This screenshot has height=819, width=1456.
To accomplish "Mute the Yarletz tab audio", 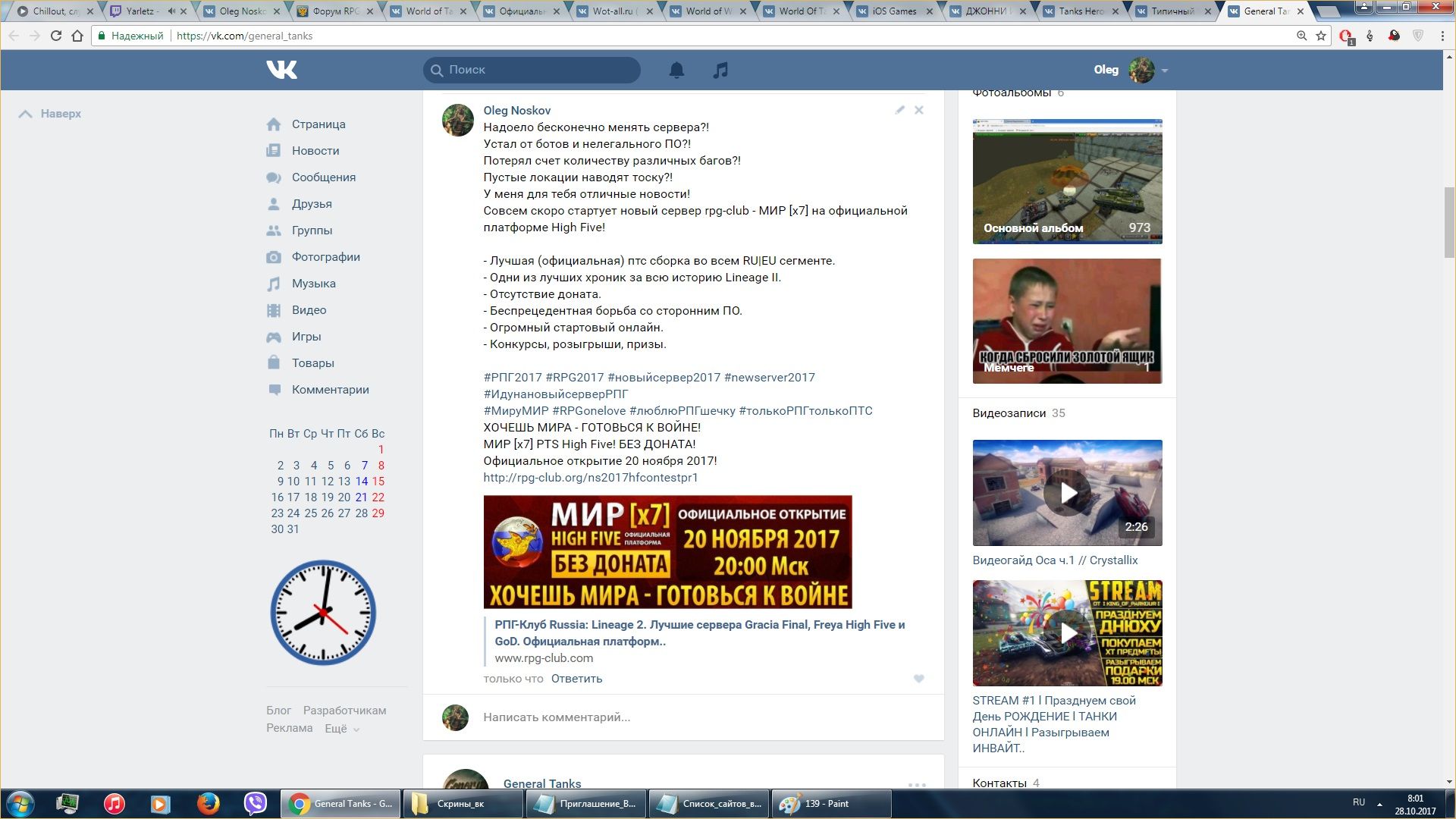I will coord(171,11).
